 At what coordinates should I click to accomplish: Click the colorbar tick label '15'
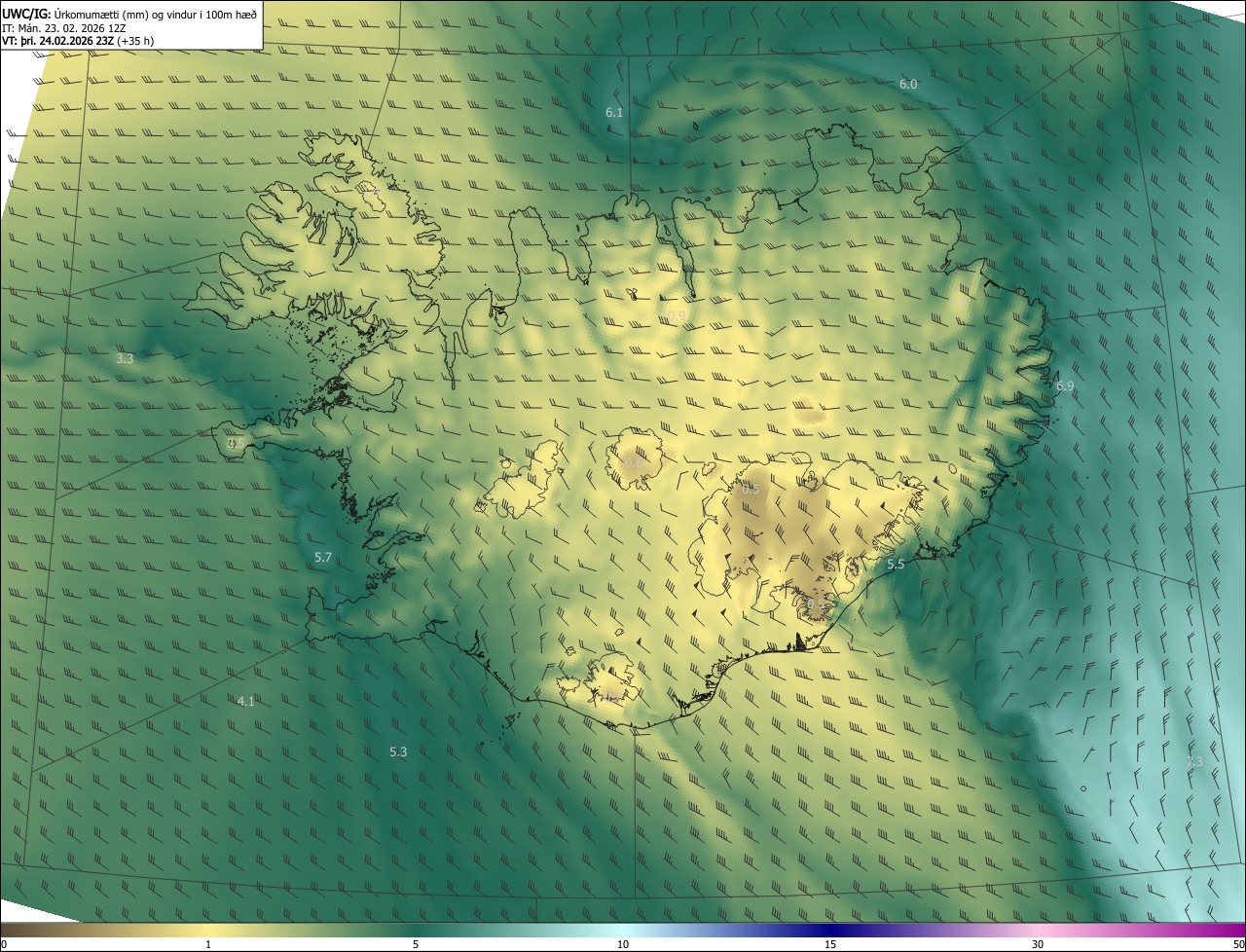click(830, 944)
